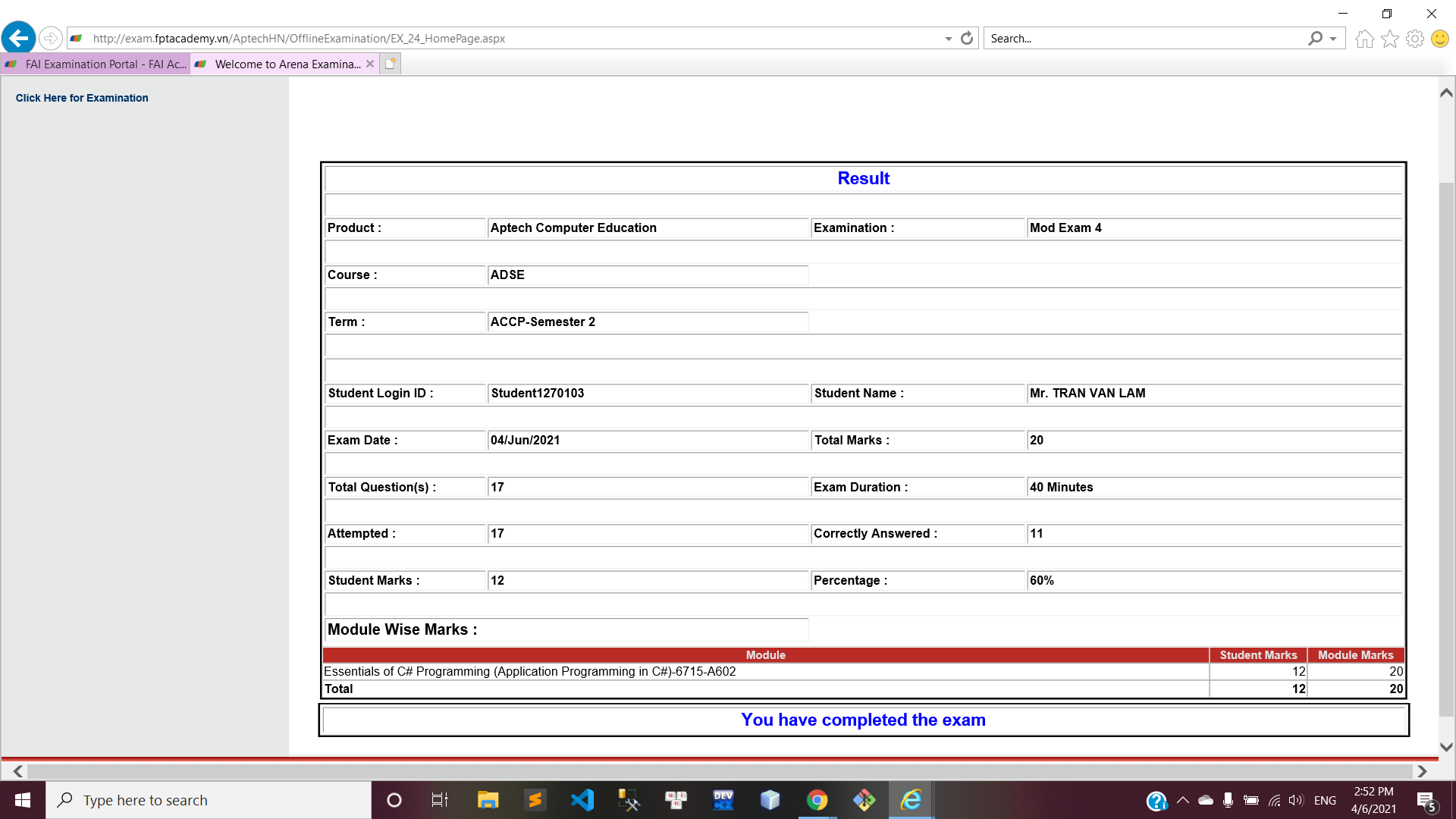Launch Dev-C++ from the taskbar

point(723,800)
